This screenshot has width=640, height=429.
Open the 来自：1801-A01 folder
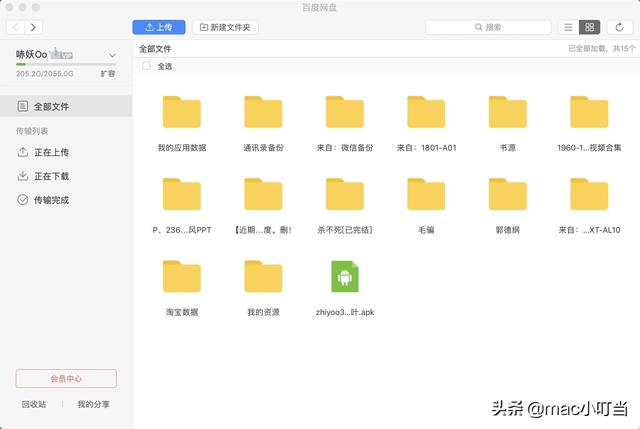(x=426, y=112)
